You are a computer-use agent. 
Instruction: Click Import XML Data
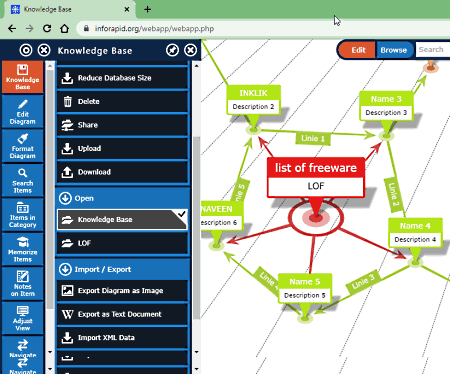(122, 338)
